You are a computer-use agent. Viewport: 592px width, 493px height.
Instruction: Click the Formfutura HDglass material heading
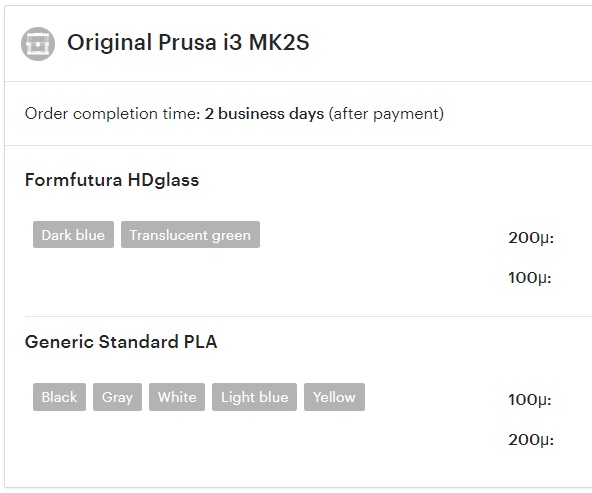coord(112,180)
